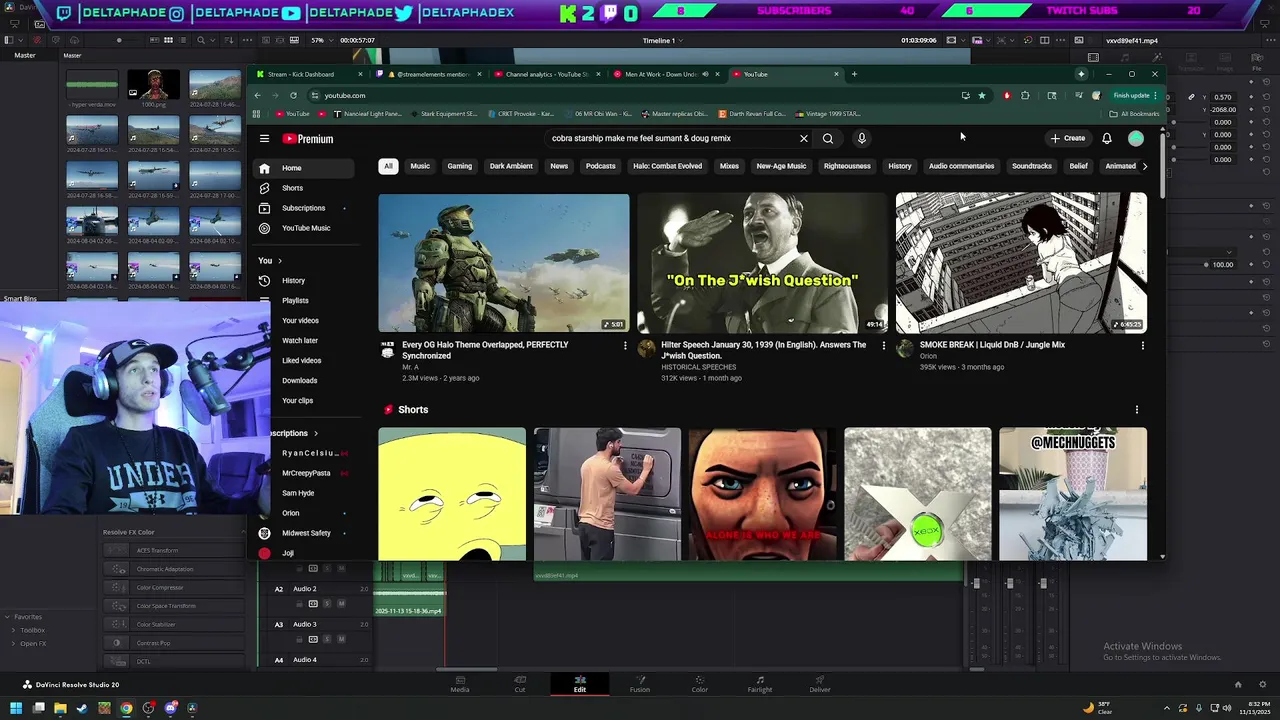This screenshot has height=720, width=1280.
Task: Solo the Audio 2 track
Action: coord(327,604)
